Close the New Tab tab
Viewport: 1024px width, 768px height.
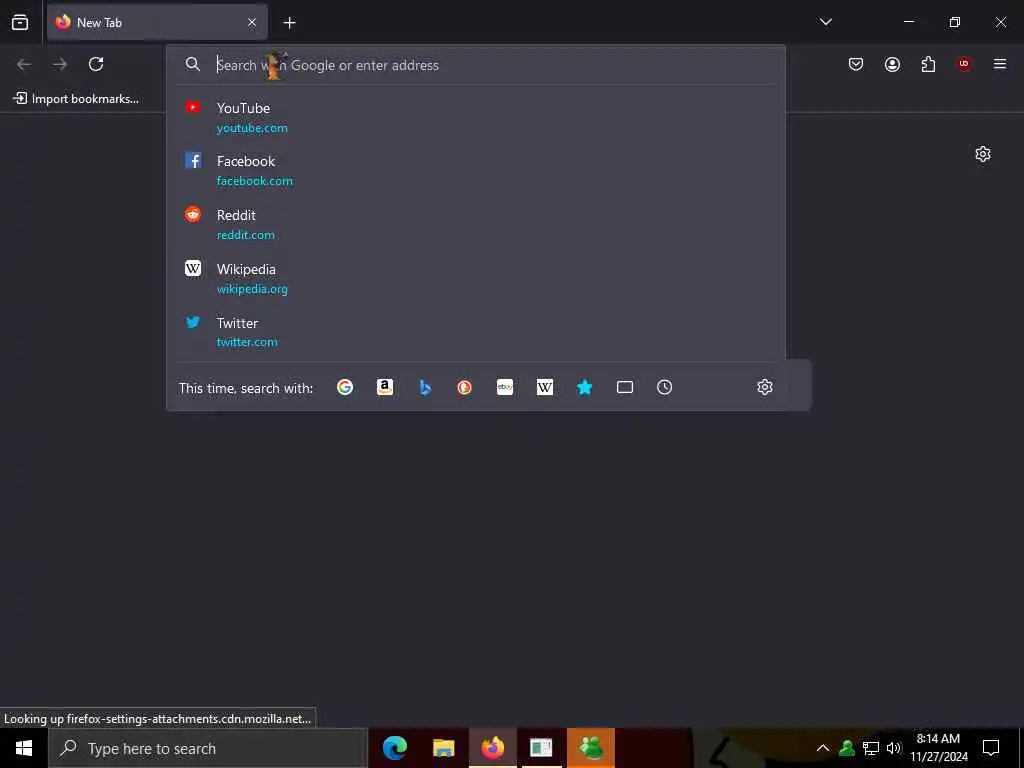click(x=252, y=22)
